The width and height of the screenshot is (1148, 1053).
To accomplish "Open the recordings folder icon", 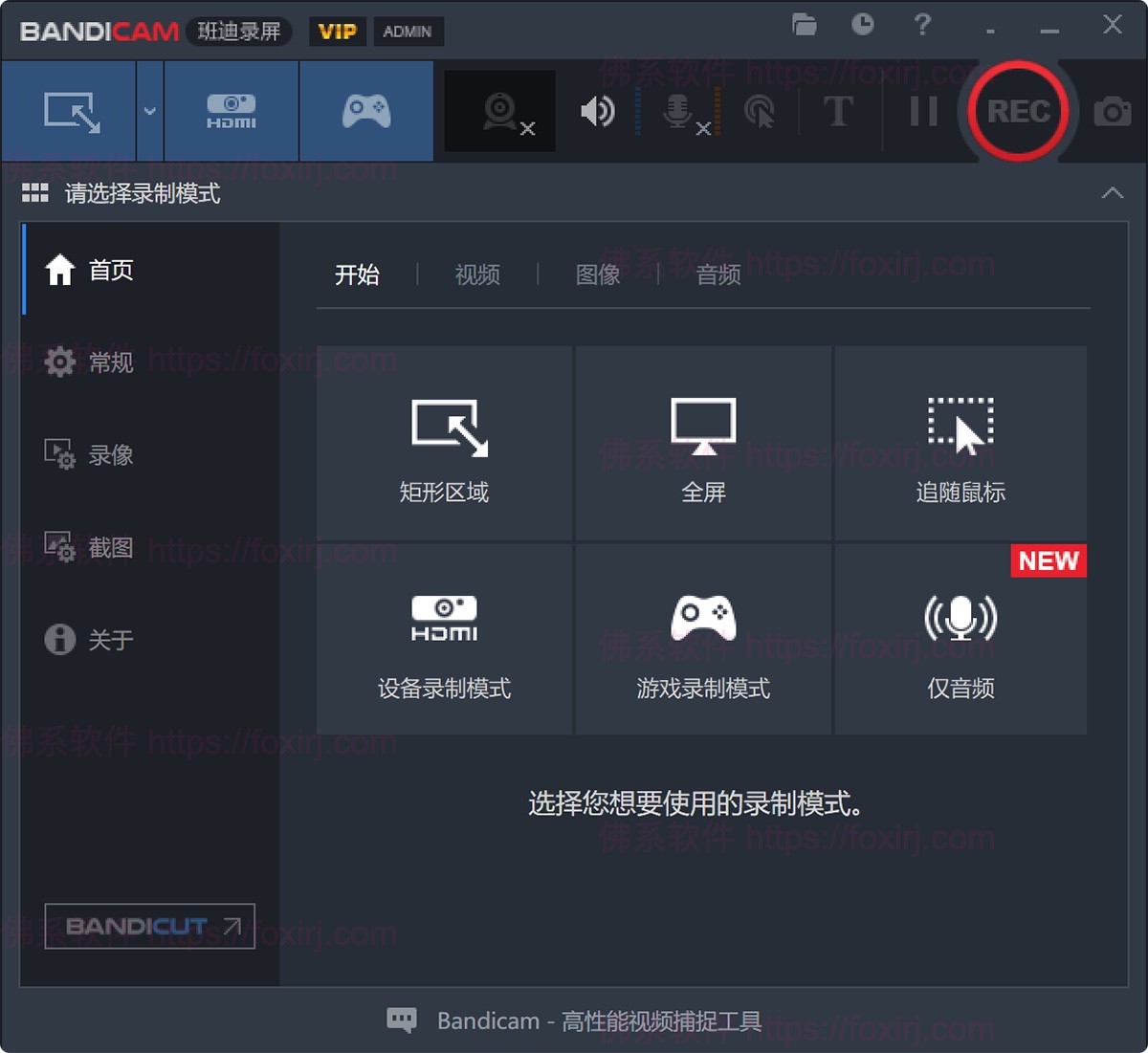I will pos(804,26).
